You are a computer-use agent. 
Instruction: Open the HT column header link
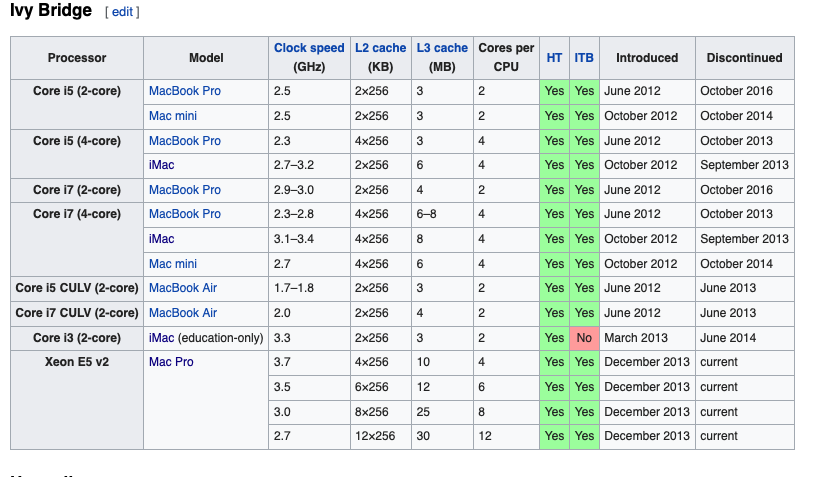coord(554,58)
